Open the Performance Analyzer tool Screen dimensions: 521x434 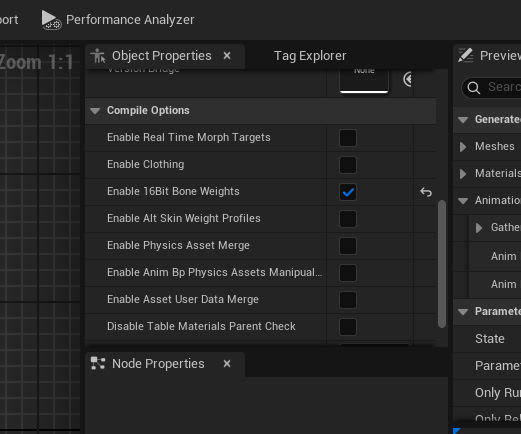click(118, 20)
